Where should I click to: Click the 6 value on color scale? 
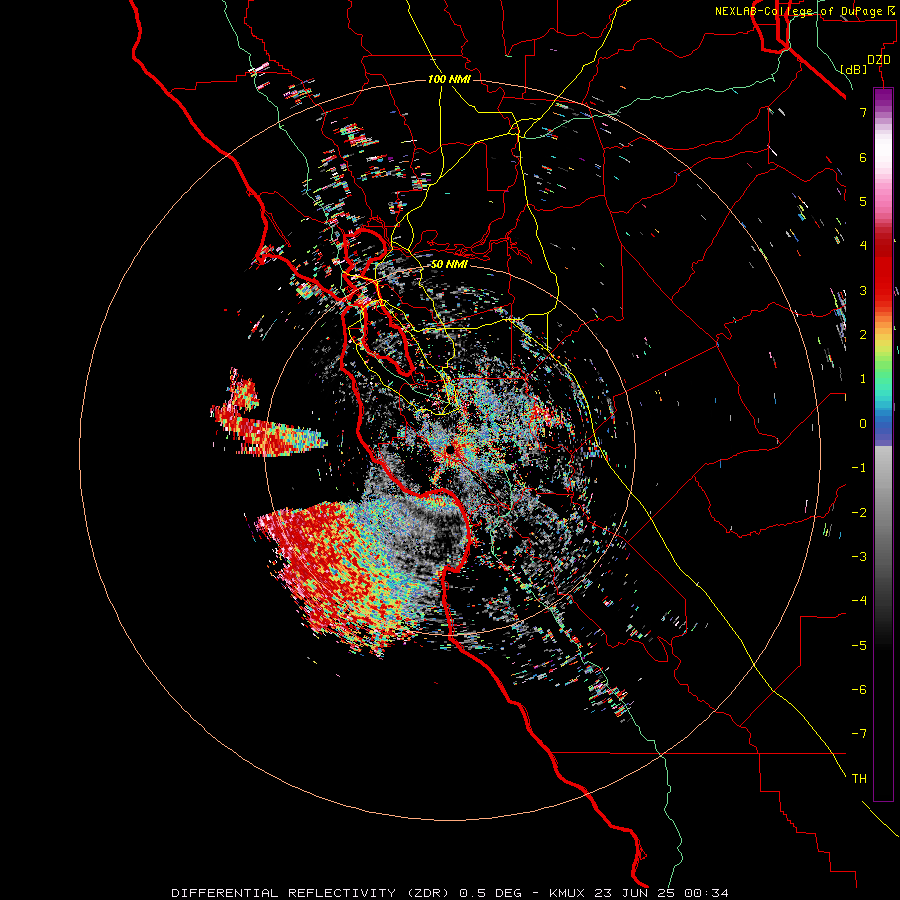863,157
